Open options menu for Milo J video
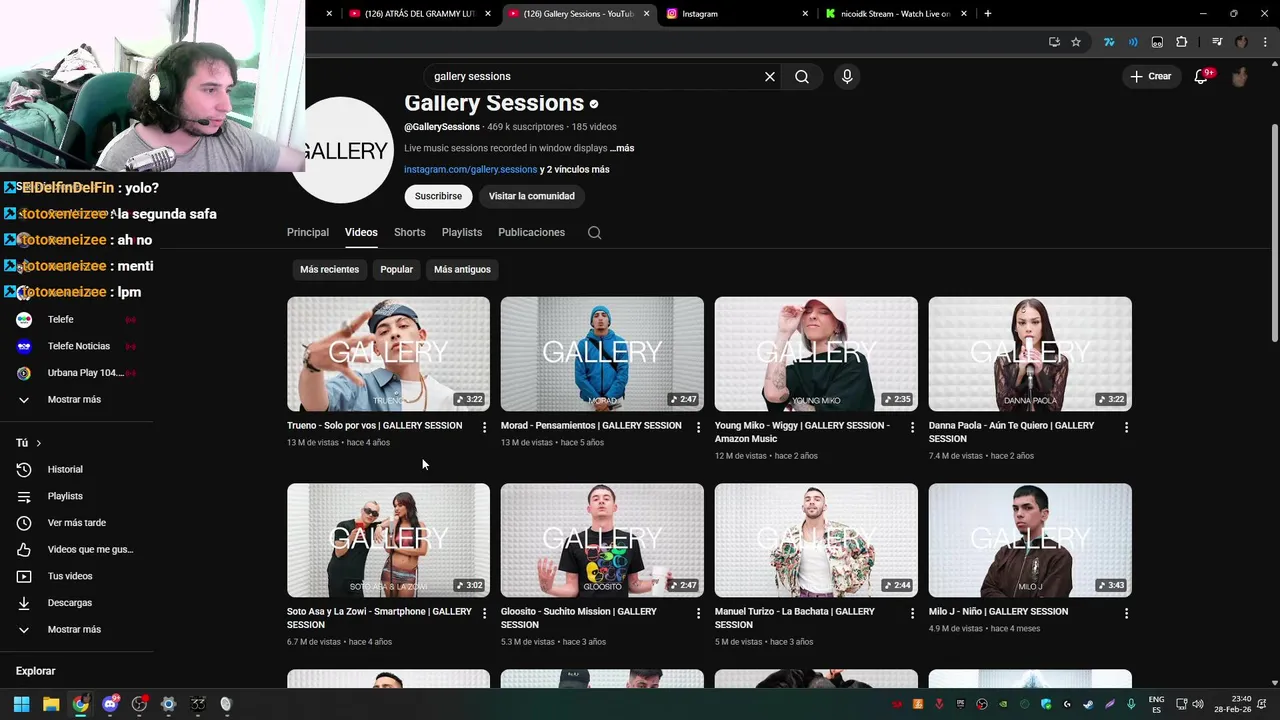The width and height of the screenshot is (1280, 720). [1126, 613]
